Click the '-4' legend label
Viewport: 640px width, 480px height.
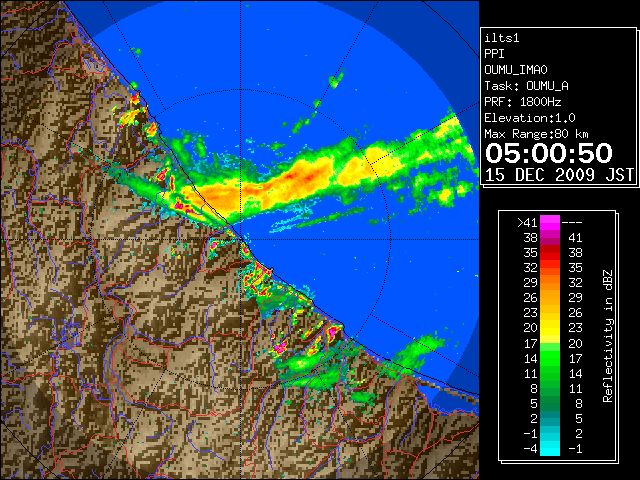pyautogui.click(x=530, y=449)
